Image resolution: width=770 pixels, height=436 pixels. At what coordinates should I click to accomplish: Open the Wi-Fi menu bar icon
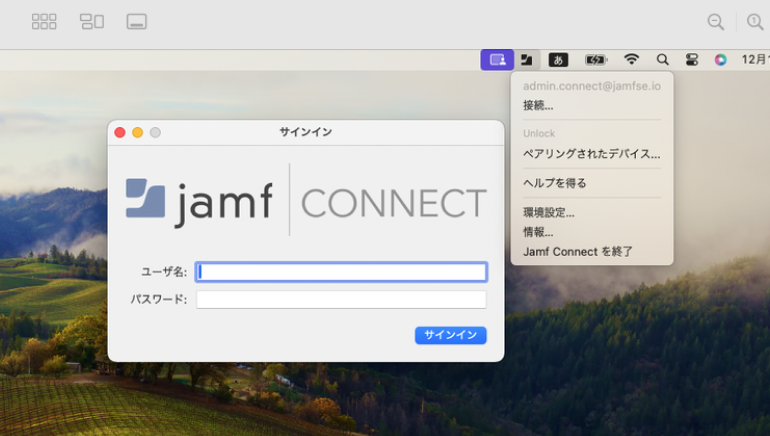631,60
